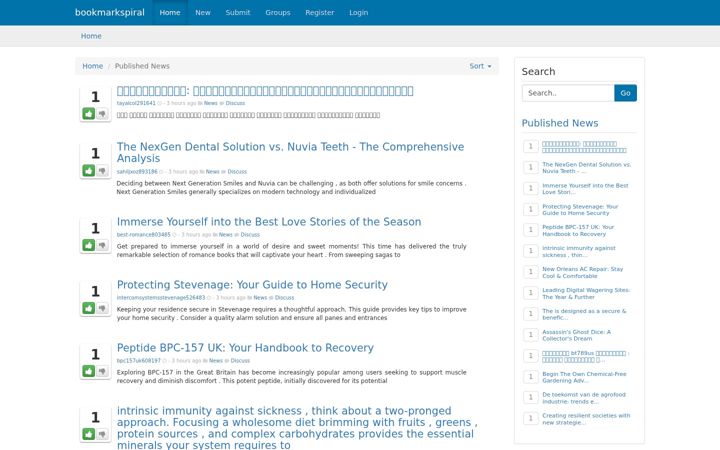Viewport: 720px width, 450px height.
Task: Open the Login page
Action: (359, 12)
